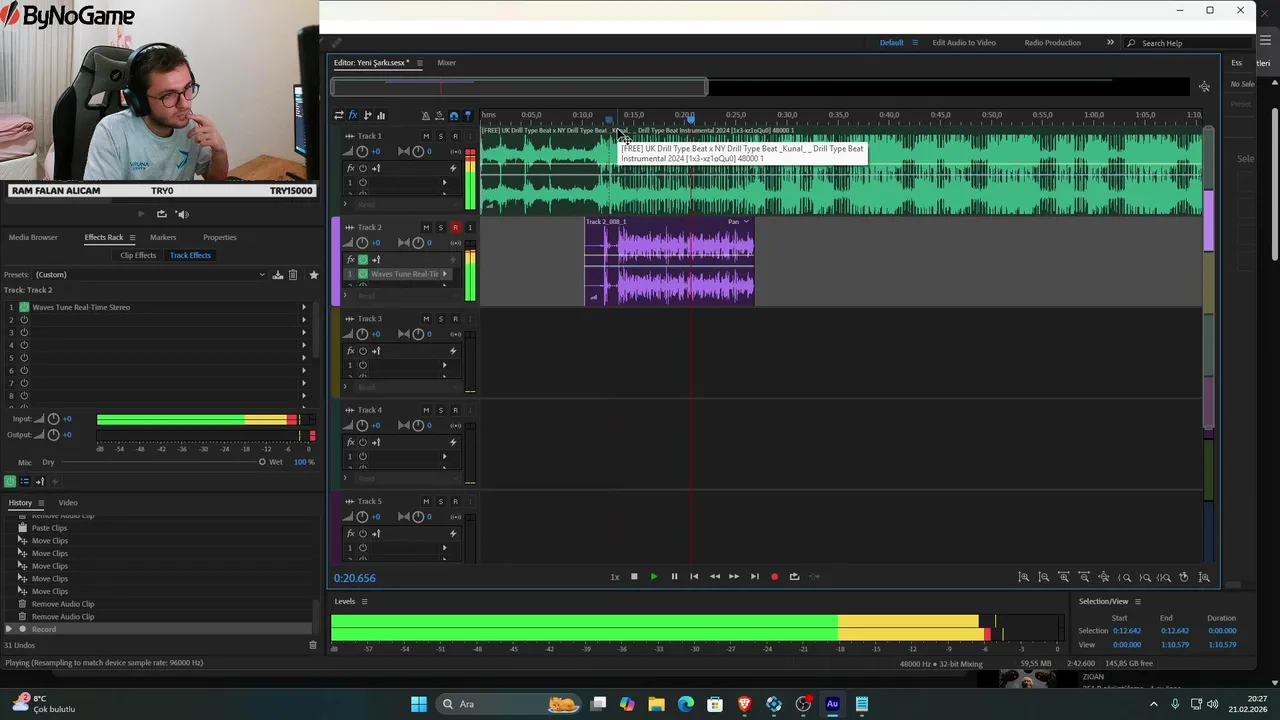Select Clip Effects tab

coord(138,255)
